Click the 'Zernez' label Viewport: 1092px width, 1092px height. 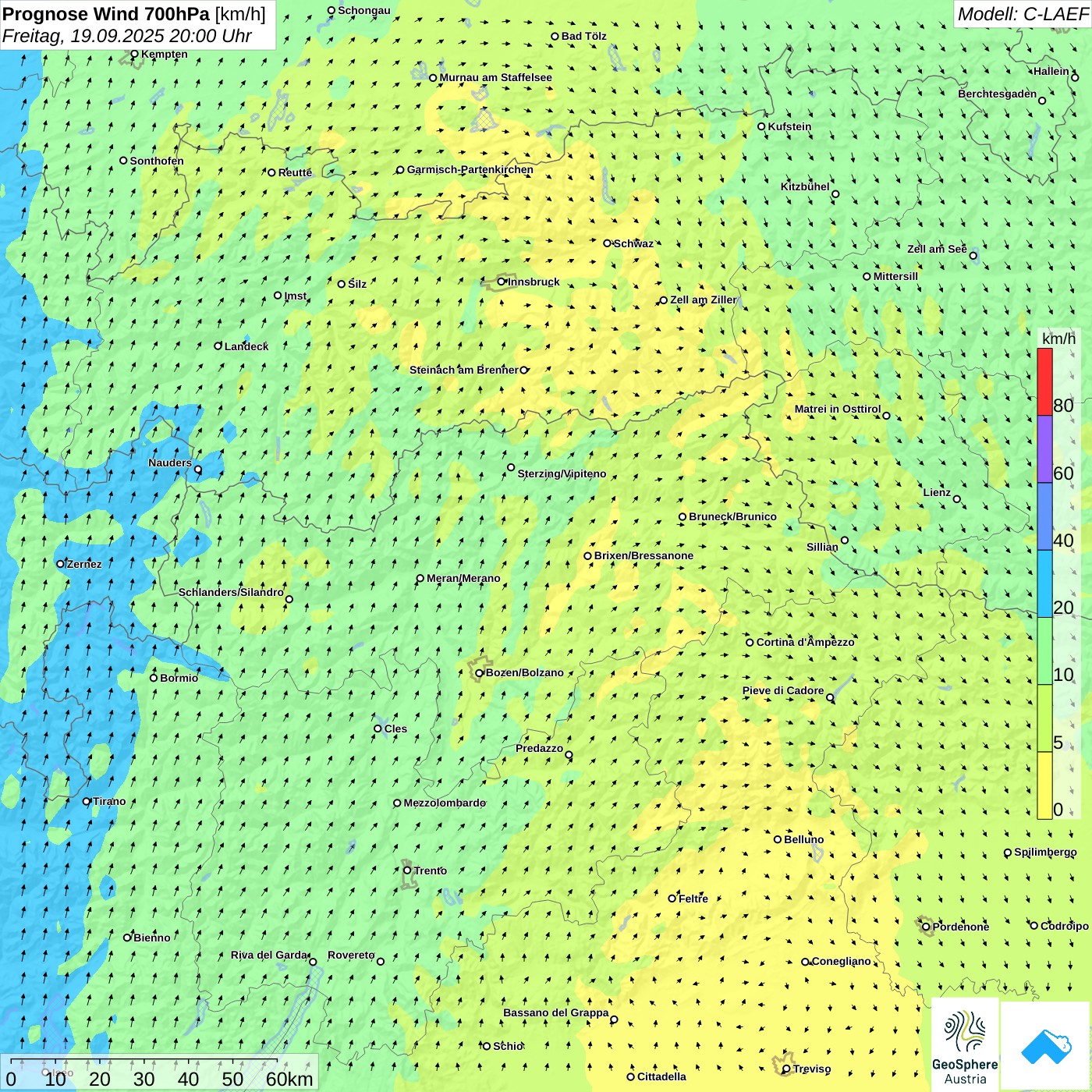click(x=84, y=564)
